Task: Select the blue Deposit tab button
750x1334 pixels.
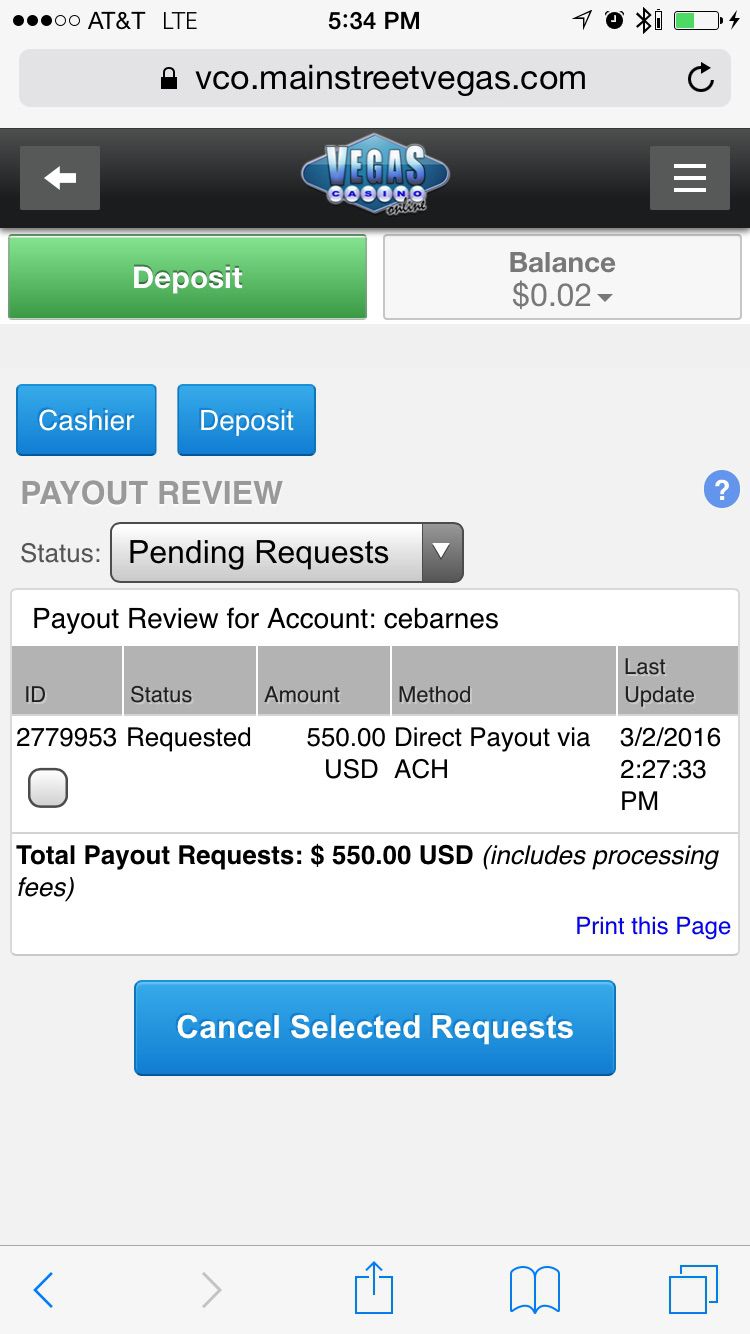Action: (x=246, y=420)
